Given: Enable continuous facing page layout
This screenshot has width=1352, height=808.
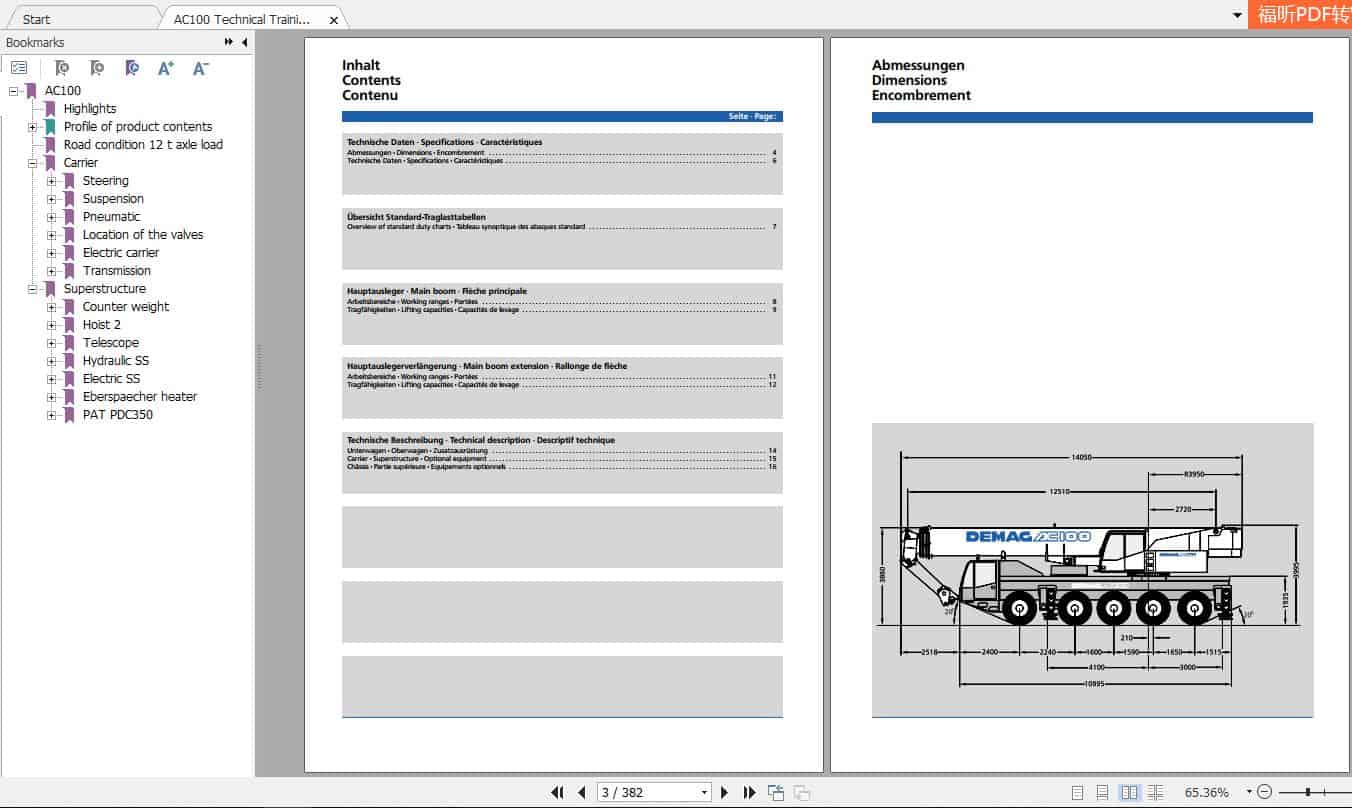Looking at the screenshot, I should (x=1156, y=792).
